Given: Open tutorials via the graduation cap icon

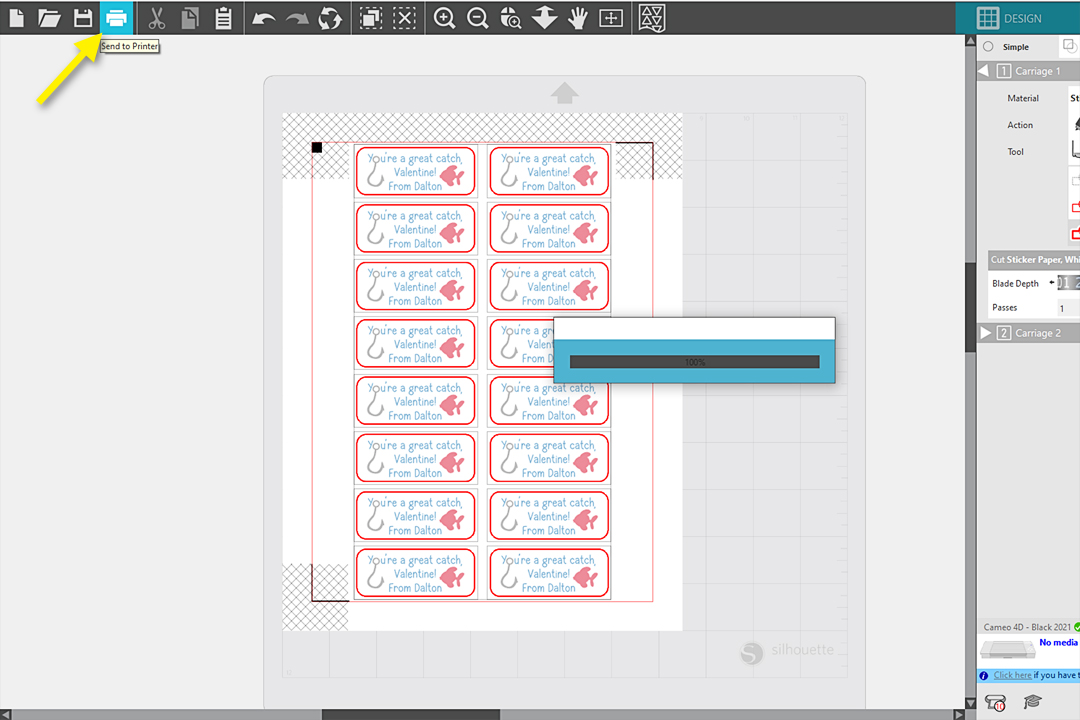Looking at the screenshot, I should point(1032,701).
